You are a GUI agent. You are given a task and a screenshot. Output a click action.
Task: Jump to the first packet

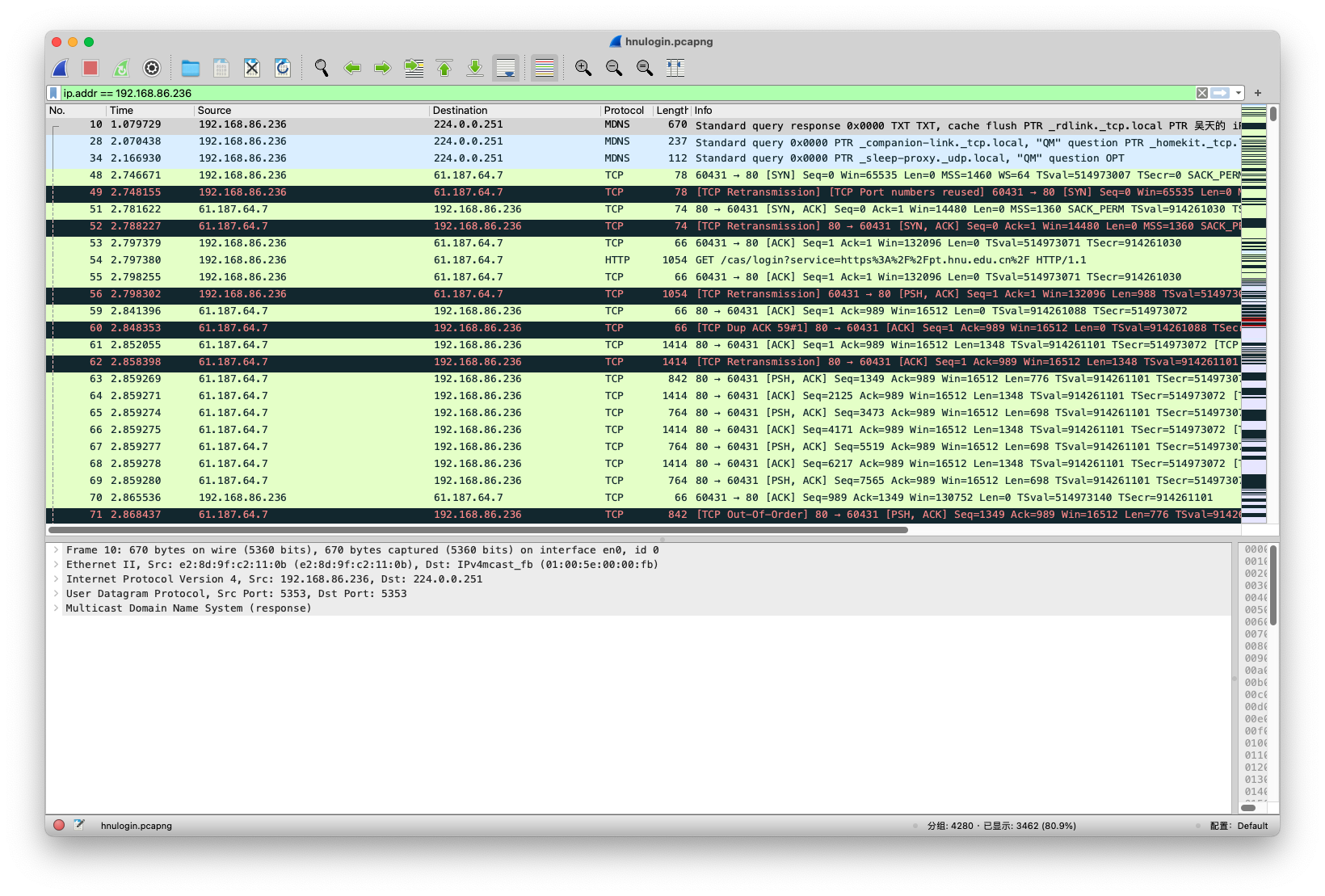(444, 68)
